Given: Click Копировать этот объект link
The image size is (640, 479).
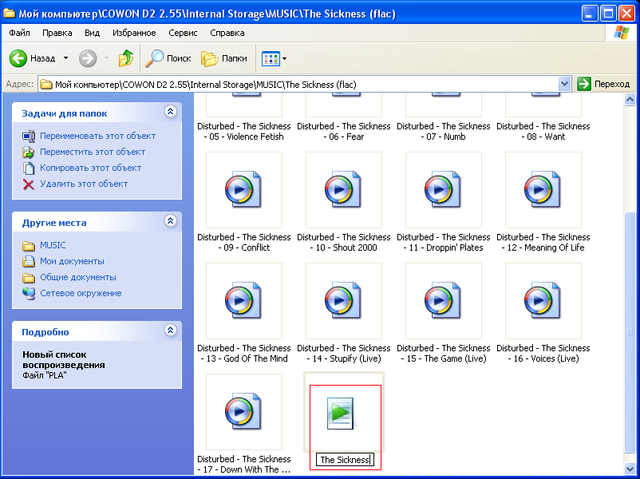Looking at the screenshot, I should 90,168.
